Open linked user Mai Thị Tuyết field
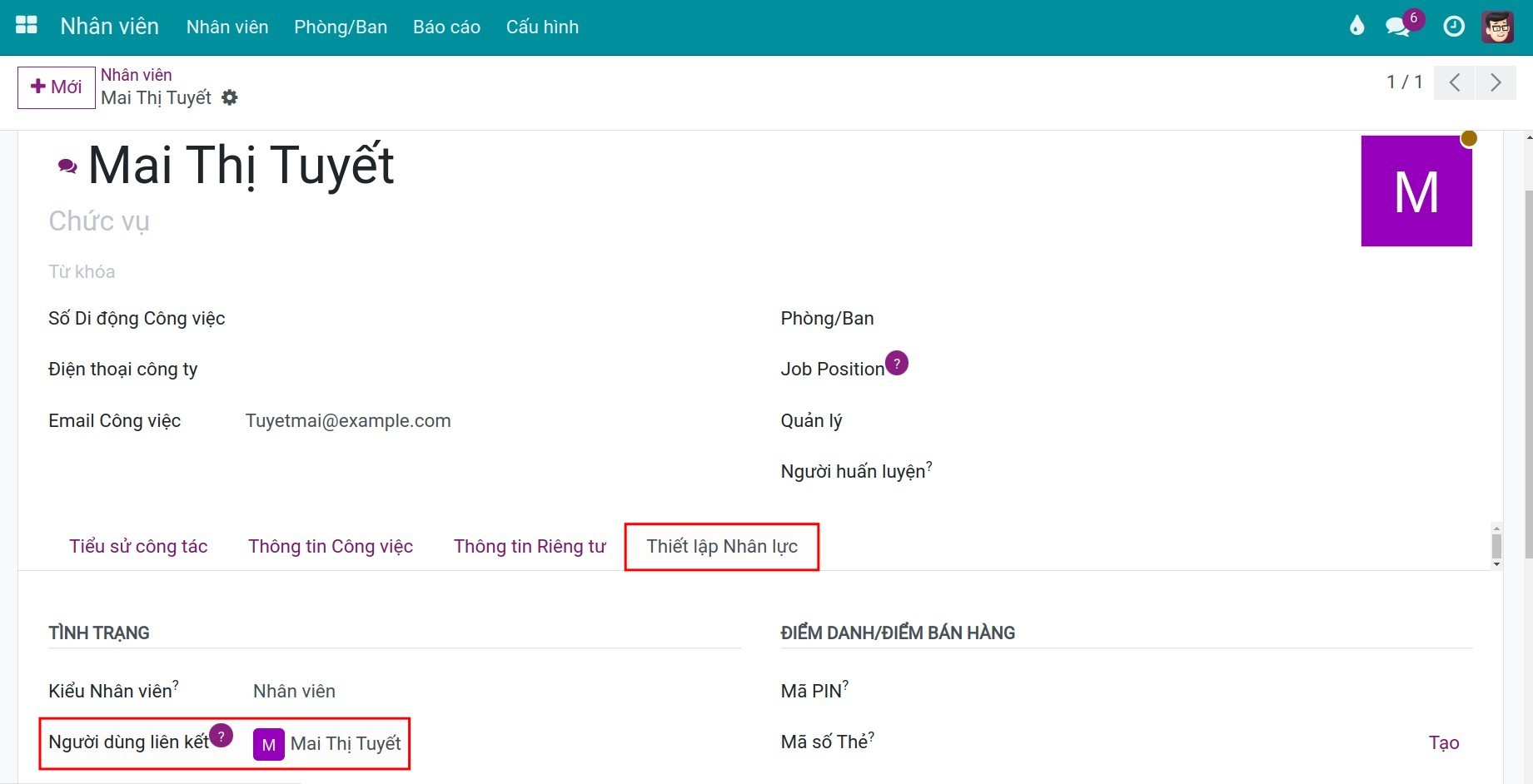The width and height of the screenshot is (1533, 784). (346, 743)
